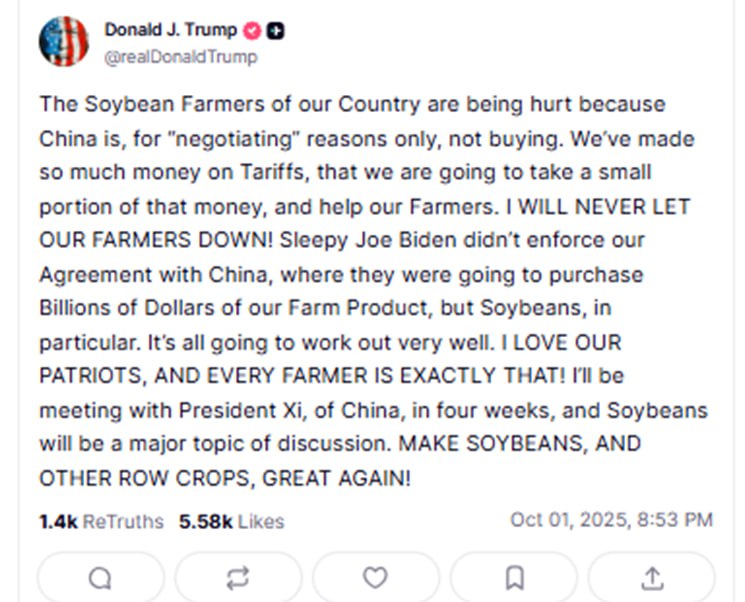The width and height of the screenshot is (745, 602).
Task: Open Donald J. Trump's profile avatar
Action: click(64, 42)
